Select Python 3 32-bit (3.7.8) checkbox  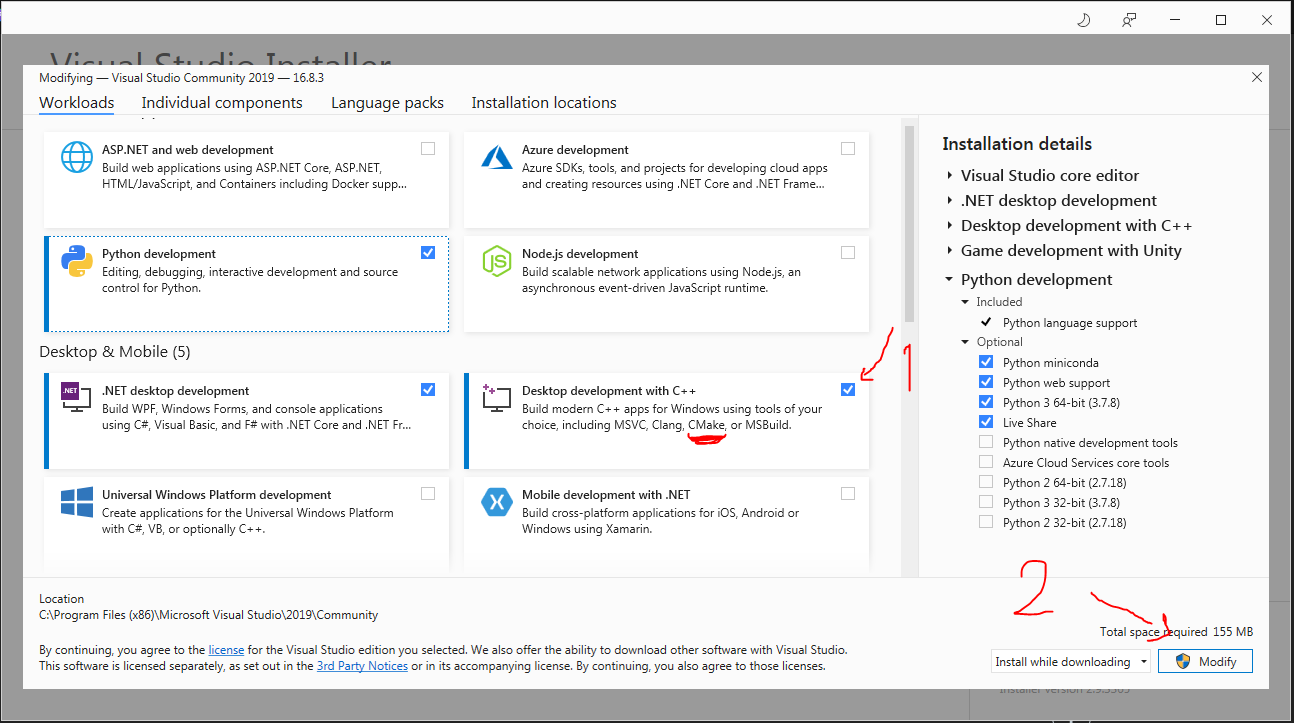coord(987,502)
